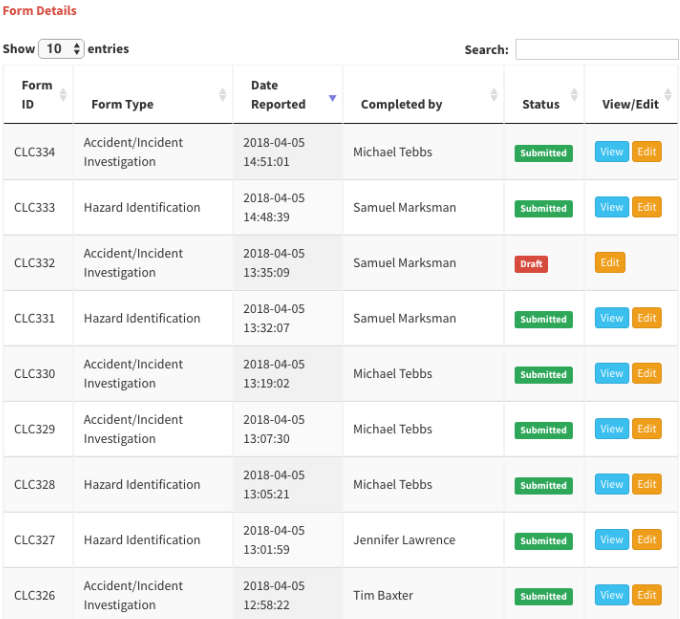View Hazard Identification form CLC328
This screenshot has width=680, height=619.
point(611,484)
